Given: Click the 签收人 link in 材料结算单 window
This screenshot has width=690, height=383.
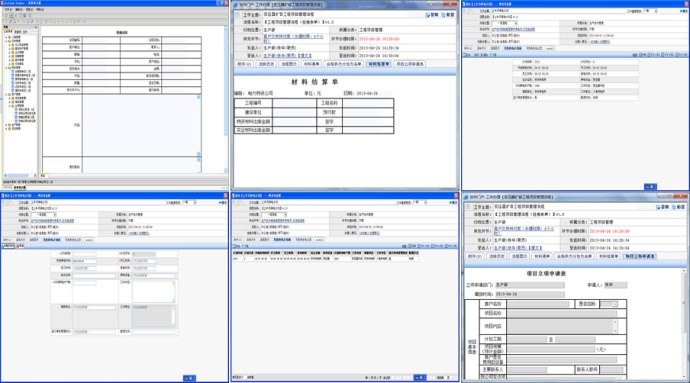Looking at the screenshot, I should click(x=287, y=56).
